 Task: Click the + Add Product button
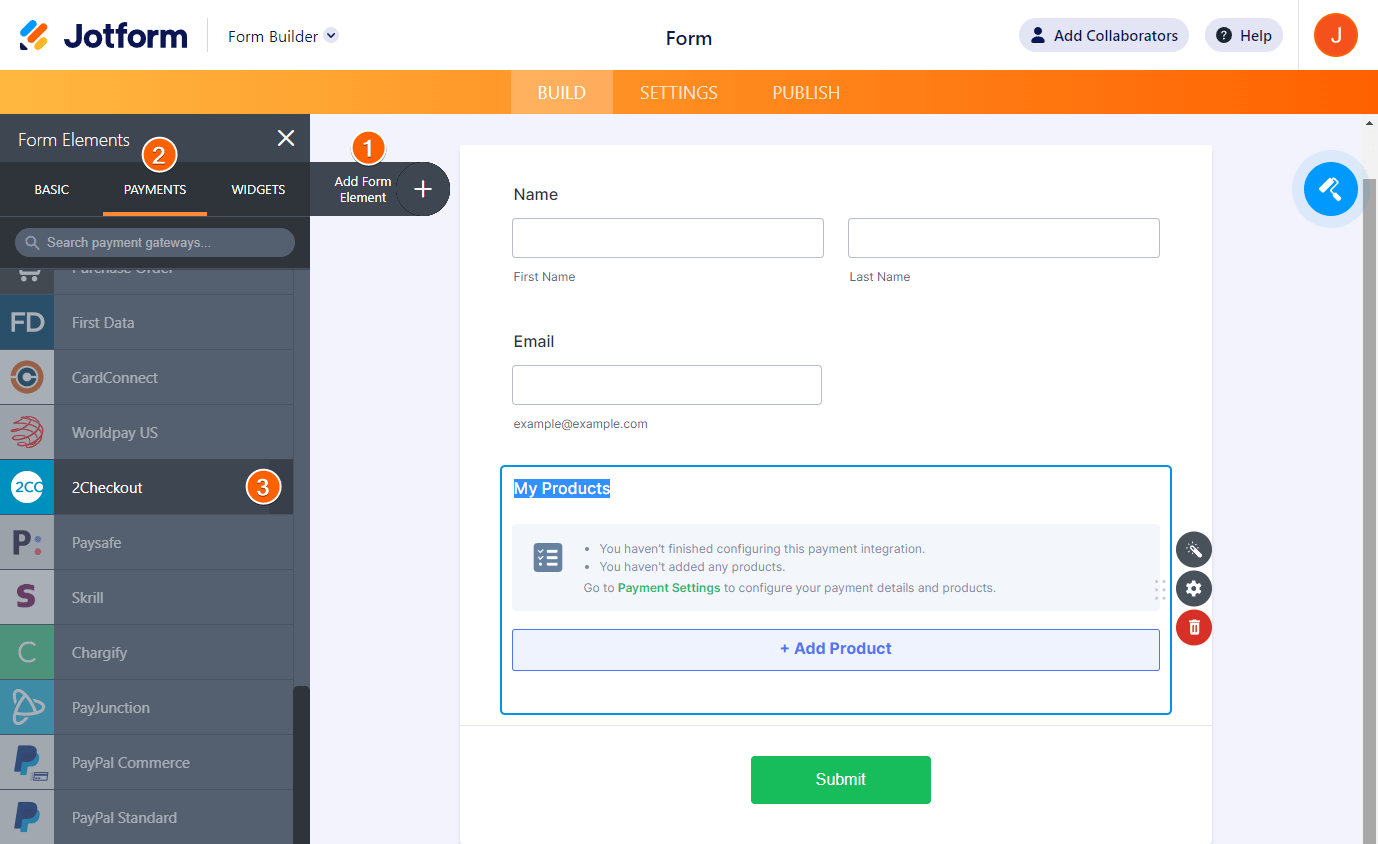pyautogui.click(x=836, y=649)
